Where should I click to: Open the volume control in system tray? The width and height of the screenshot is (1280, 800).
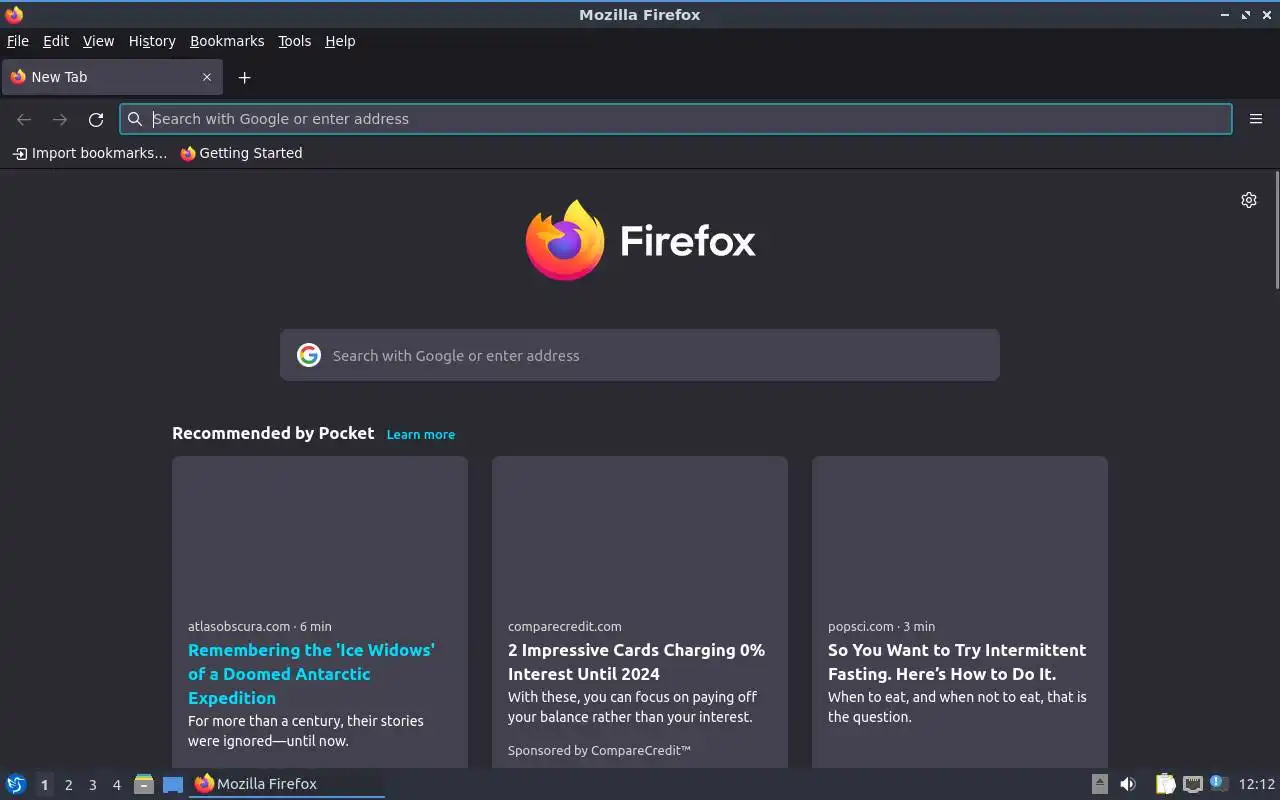(1128, 784)
